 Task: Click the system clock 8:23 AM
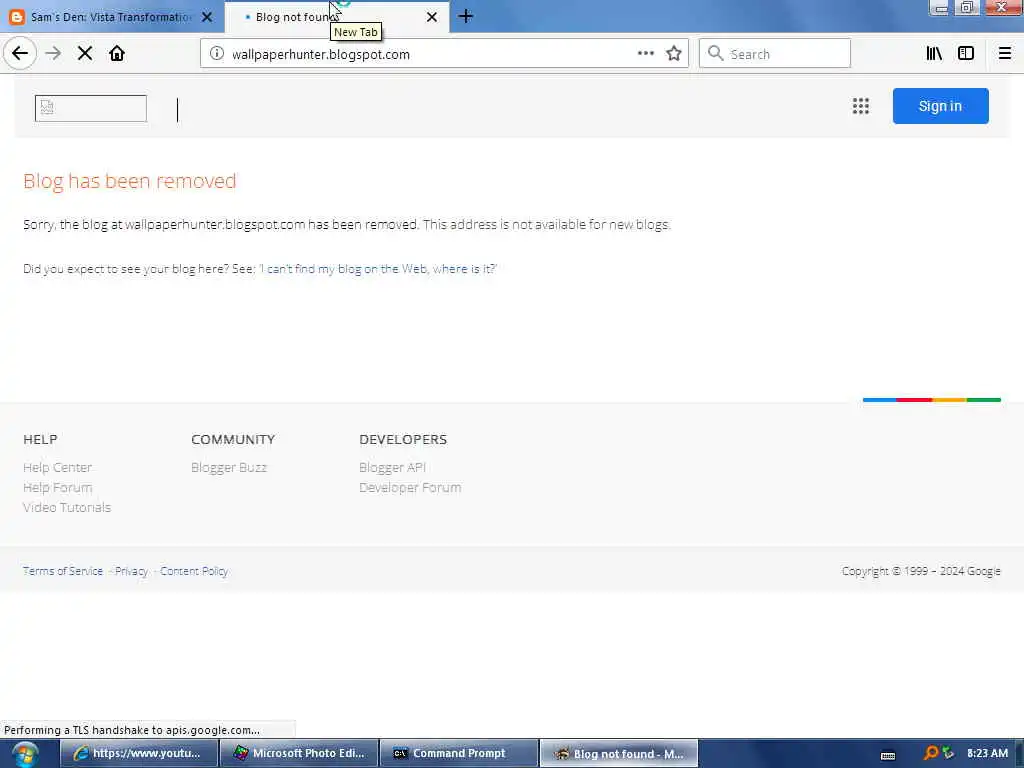click(987, 753)
